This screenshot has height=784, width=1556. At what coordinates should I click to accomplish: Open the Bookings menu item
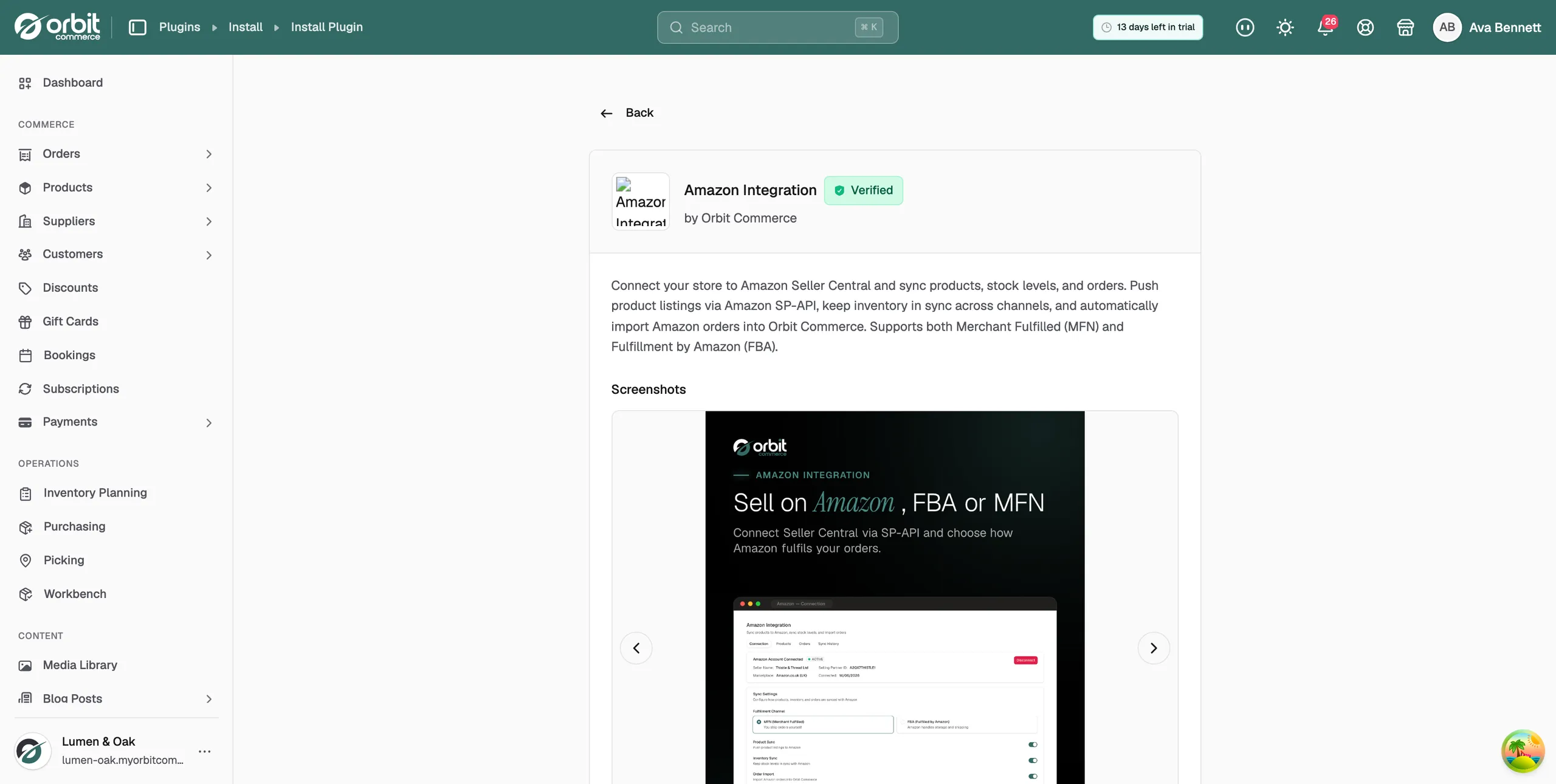[x=116, y=356]
